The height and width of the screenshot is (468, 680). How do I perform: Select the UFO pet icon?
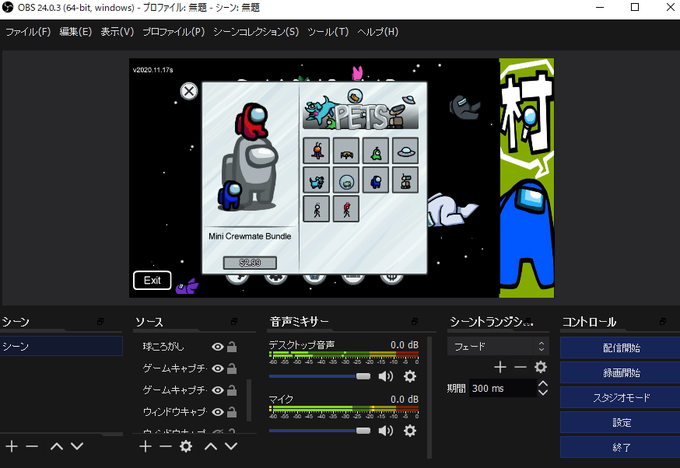[405, 151]
